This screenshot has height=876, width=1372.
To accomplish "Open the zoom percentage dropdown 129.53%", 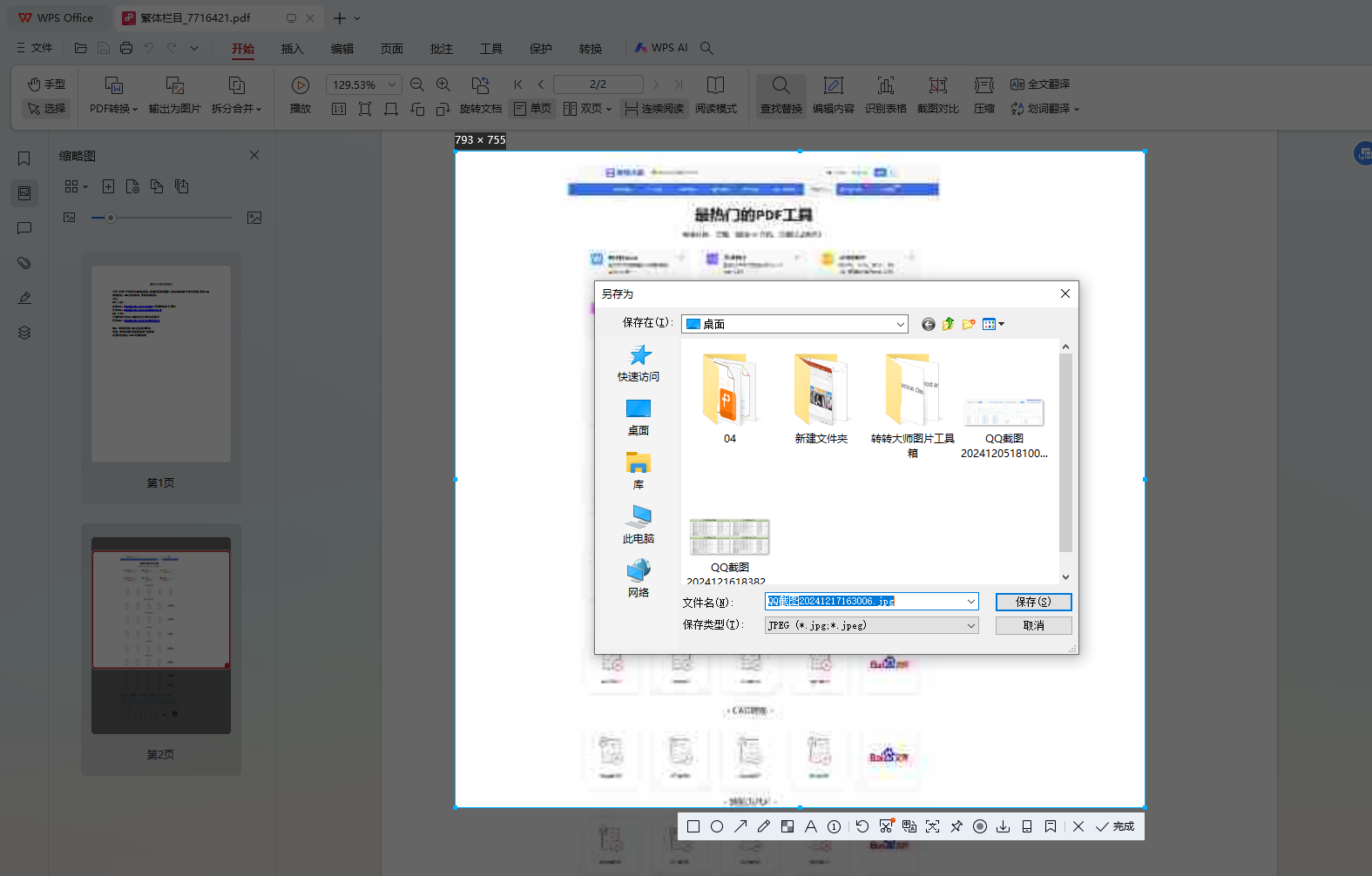I will 393,84.
